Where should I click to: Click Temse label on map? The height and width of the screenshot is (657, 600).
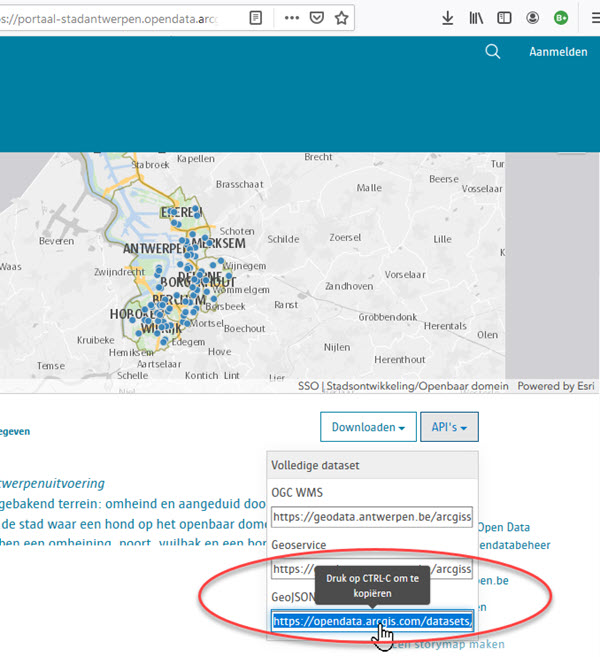click(x=51, y=366)
